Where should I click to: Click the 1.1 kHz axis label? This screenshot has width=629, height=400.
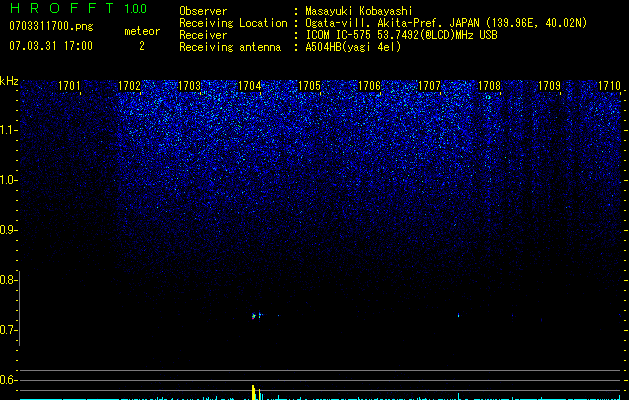click(8, 130)
